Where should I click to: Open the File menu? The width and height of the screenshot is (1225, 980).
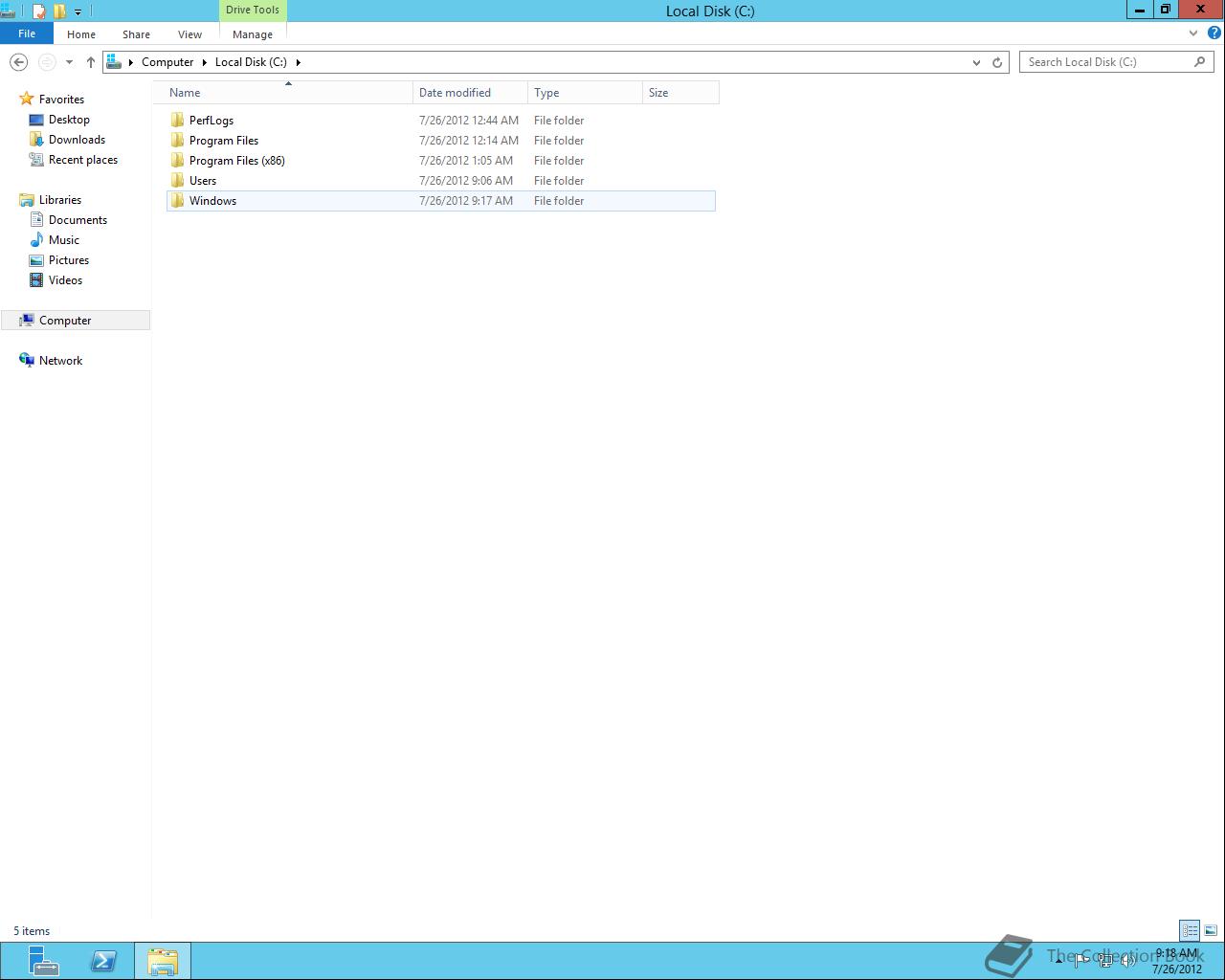pyautogui.click(x=27, y=33)
